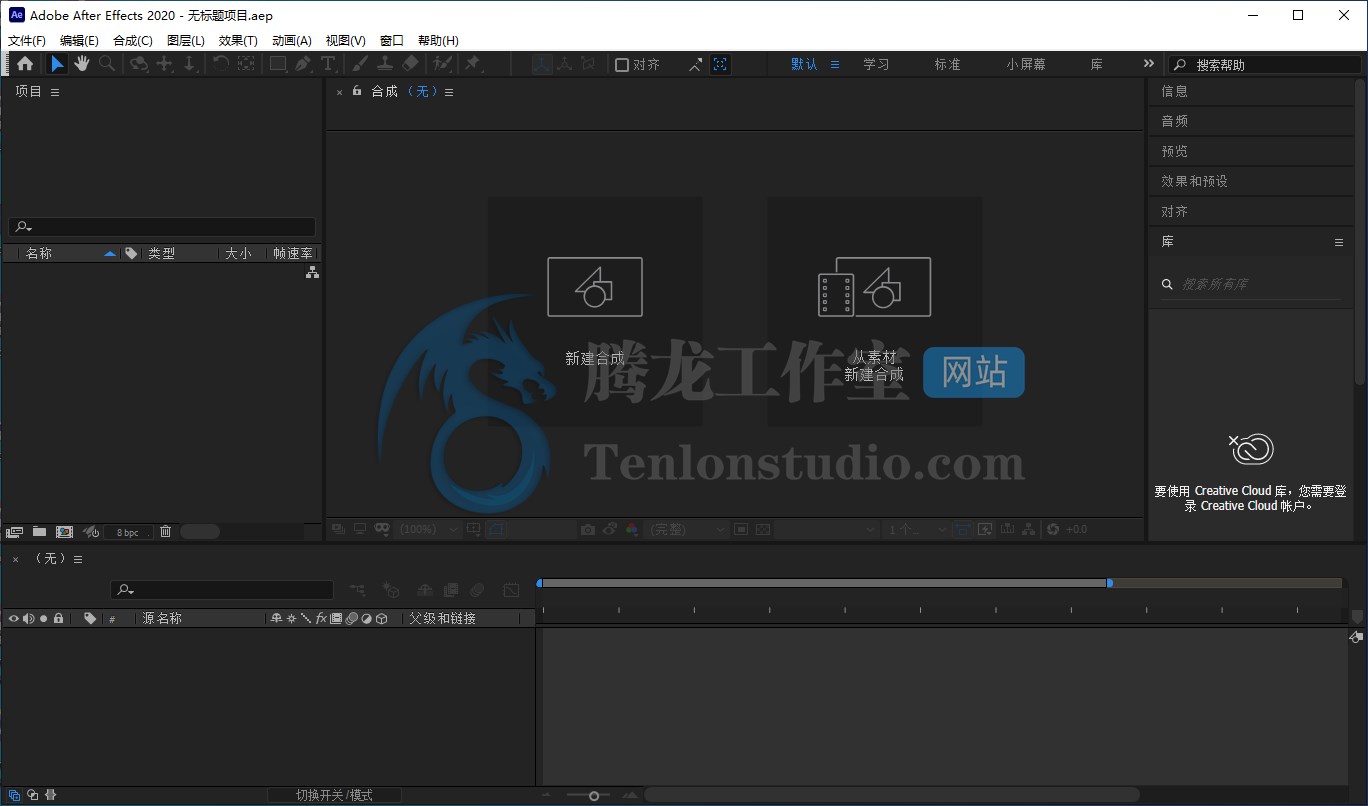The height and width of the screenshot is (806, 1368).
Task: Click new composition icon in Project panel footer
Action: 64,532
